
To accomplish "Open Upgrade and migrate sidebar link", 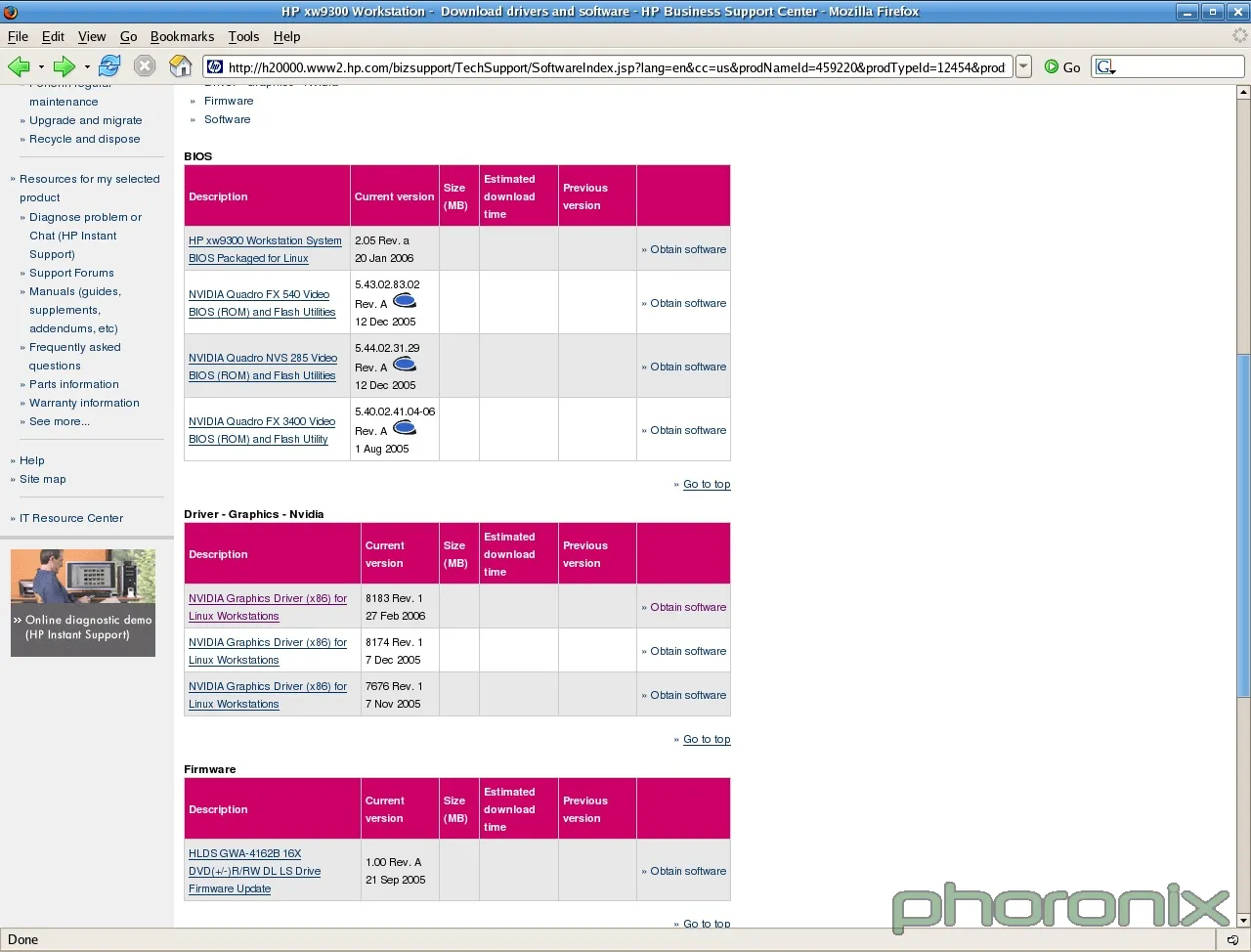I will (85, 120).
